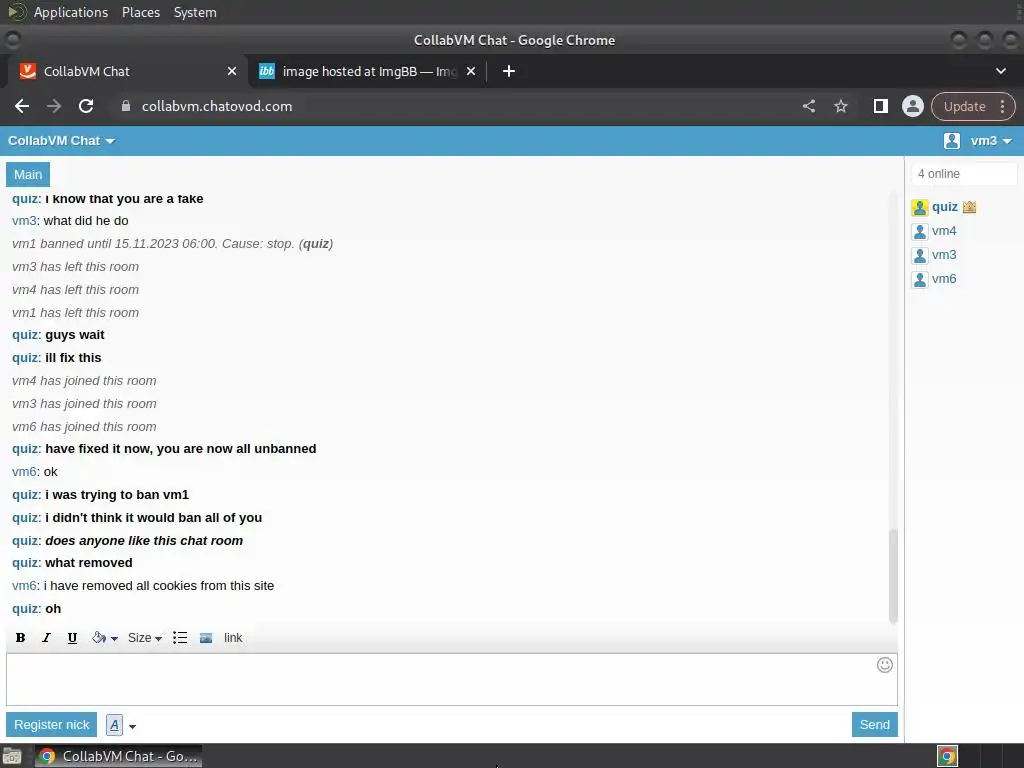Open the tab search chevron
This screenshot has width=1024, height=768.
click(1000, 71)
